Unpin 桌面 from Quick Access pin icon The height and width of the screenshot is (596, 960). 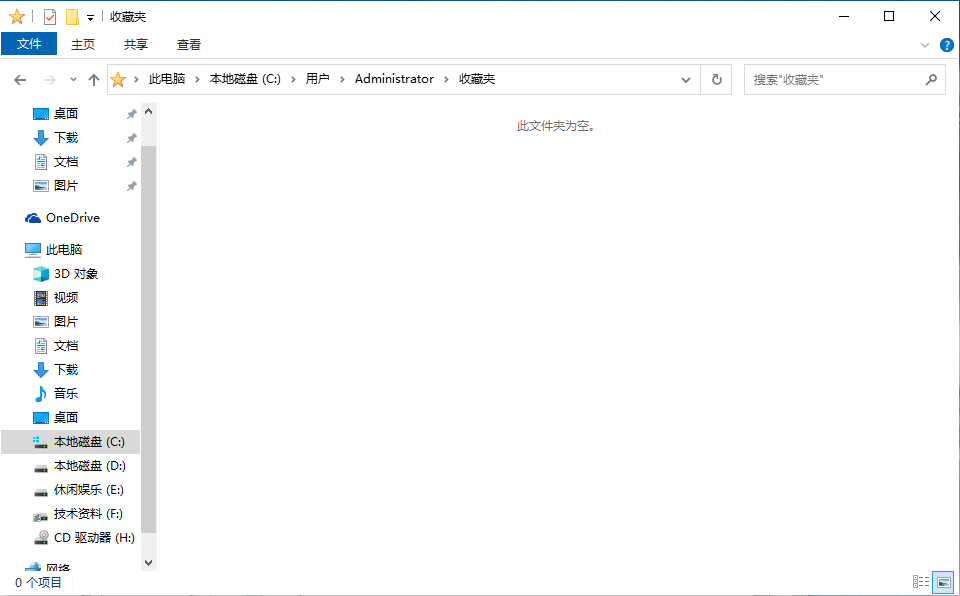click(x=131, y=114)
